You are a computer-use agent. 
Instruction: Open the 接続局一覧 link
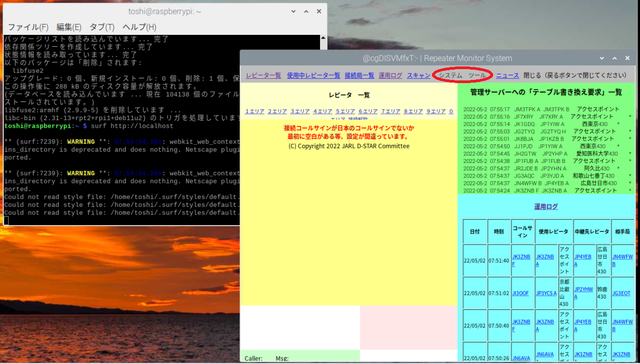pos(359,75)
